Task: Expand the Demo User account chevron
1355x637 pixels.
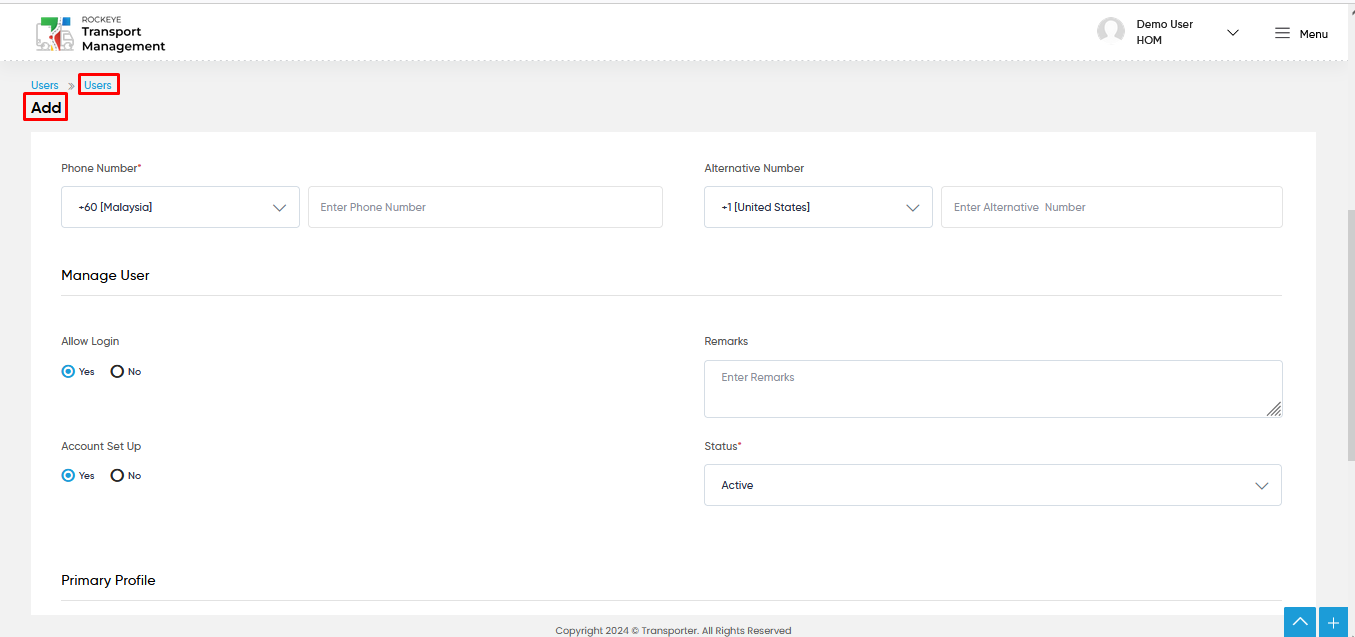Action: coord(1233,33)
